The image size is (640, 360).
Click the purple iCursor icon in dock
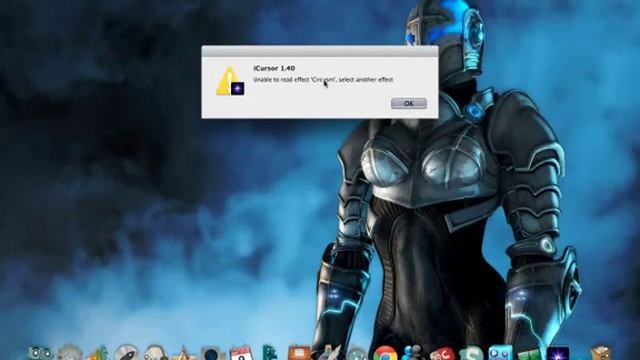[x=558, y=354]
